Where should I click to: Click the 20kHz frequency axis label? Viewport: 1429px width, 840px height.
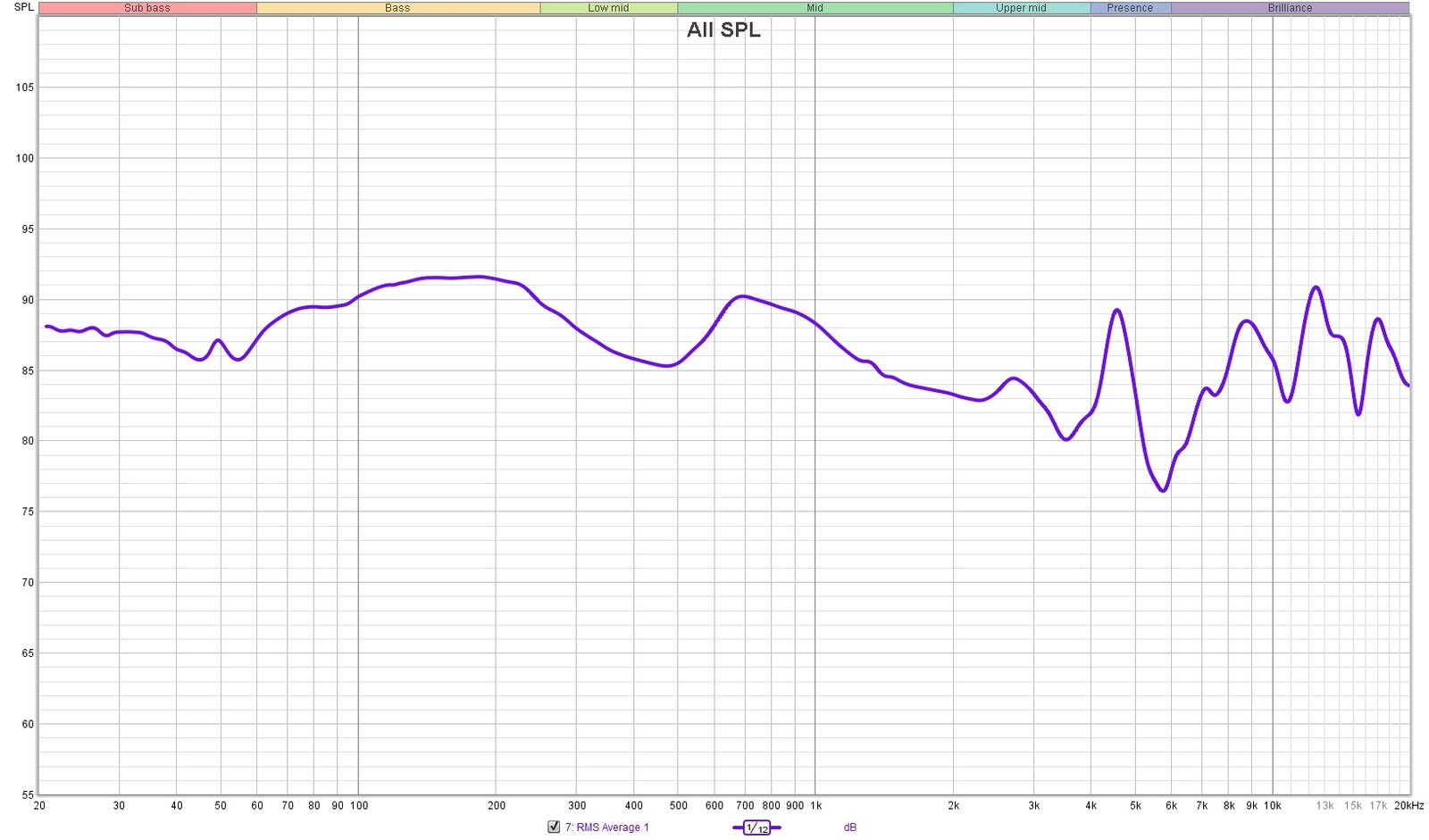pyautogui.click(x=1408, y=806)
